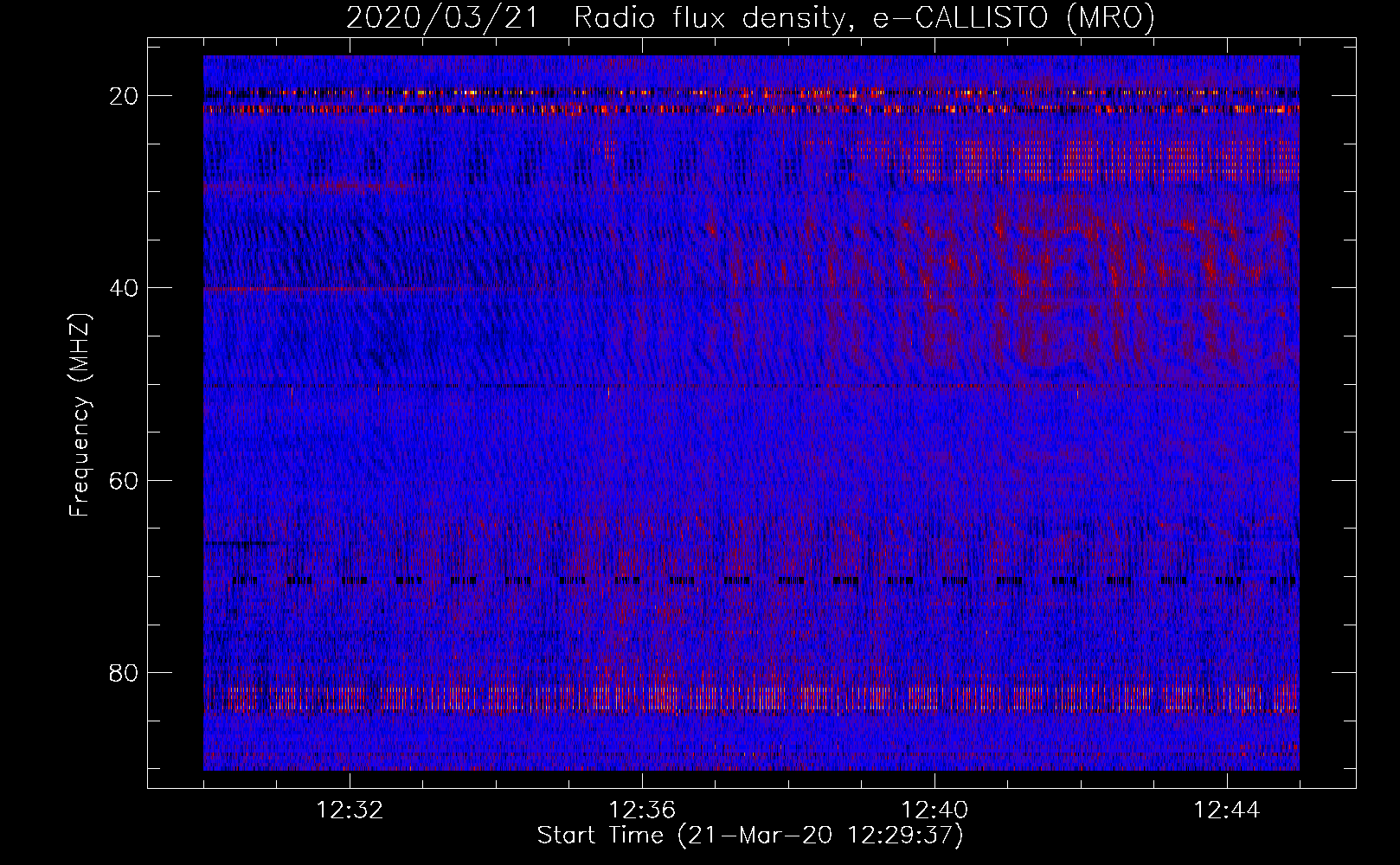This screenshot has height=865, width=1400.
Task: Click the '60' frequency tick label
Action: click(x=124, y=480)
